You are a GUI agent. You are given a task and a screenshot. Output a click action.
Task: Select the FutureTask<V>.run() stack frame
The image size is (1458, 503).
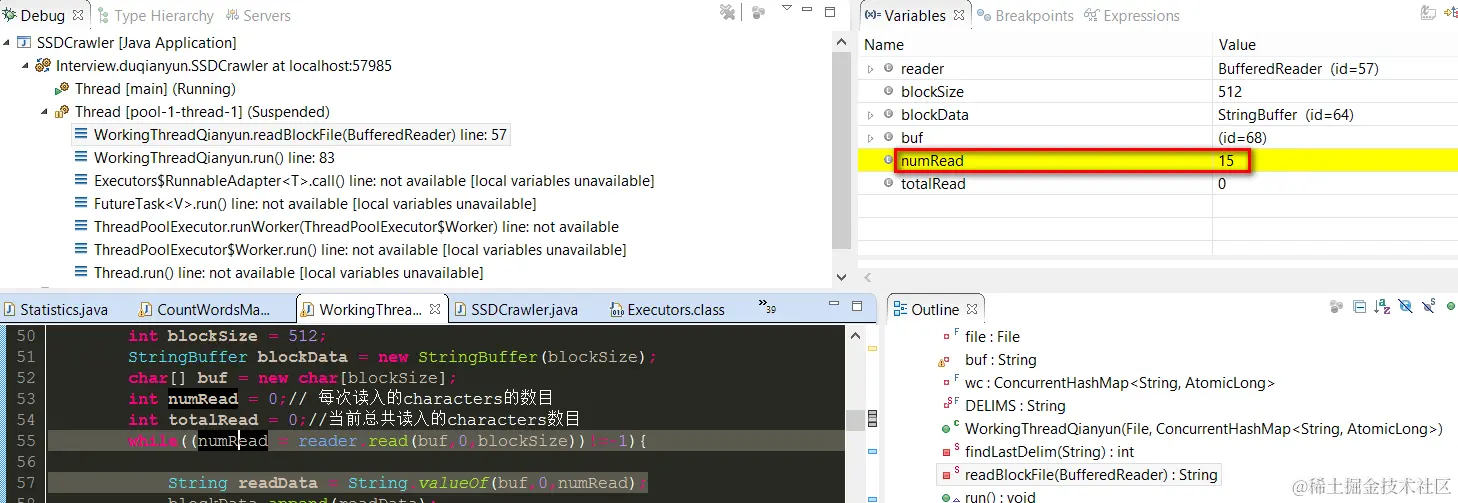pos(306,204)
